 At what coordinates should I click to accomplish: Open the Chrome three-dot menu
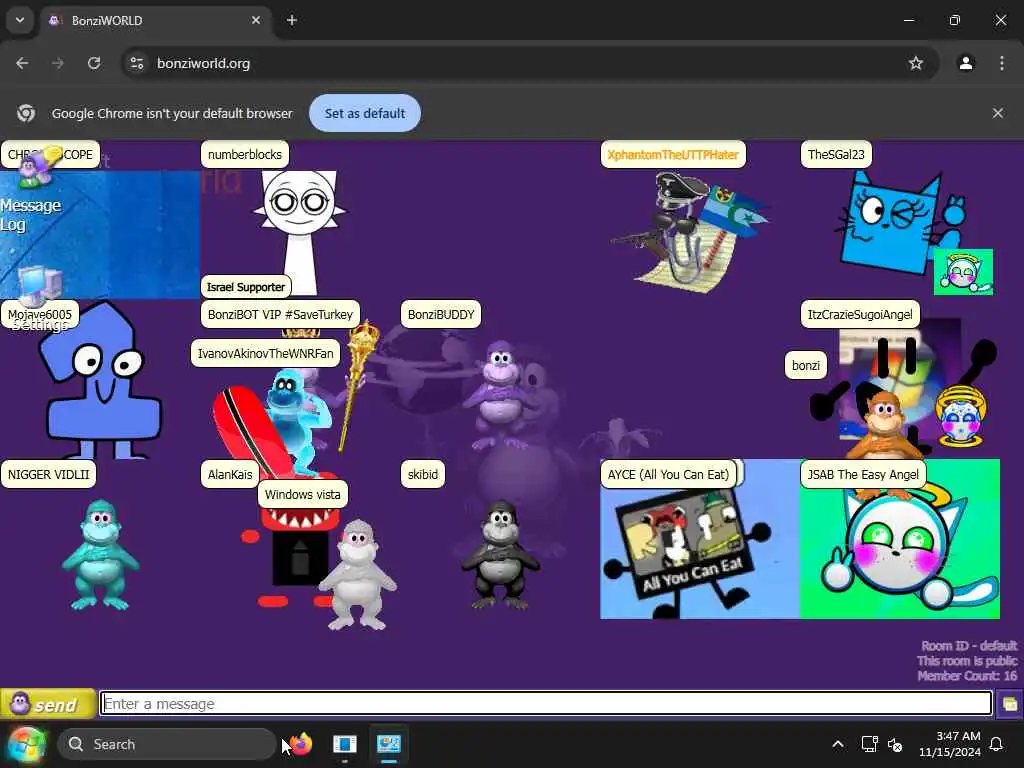[1002, 63]
